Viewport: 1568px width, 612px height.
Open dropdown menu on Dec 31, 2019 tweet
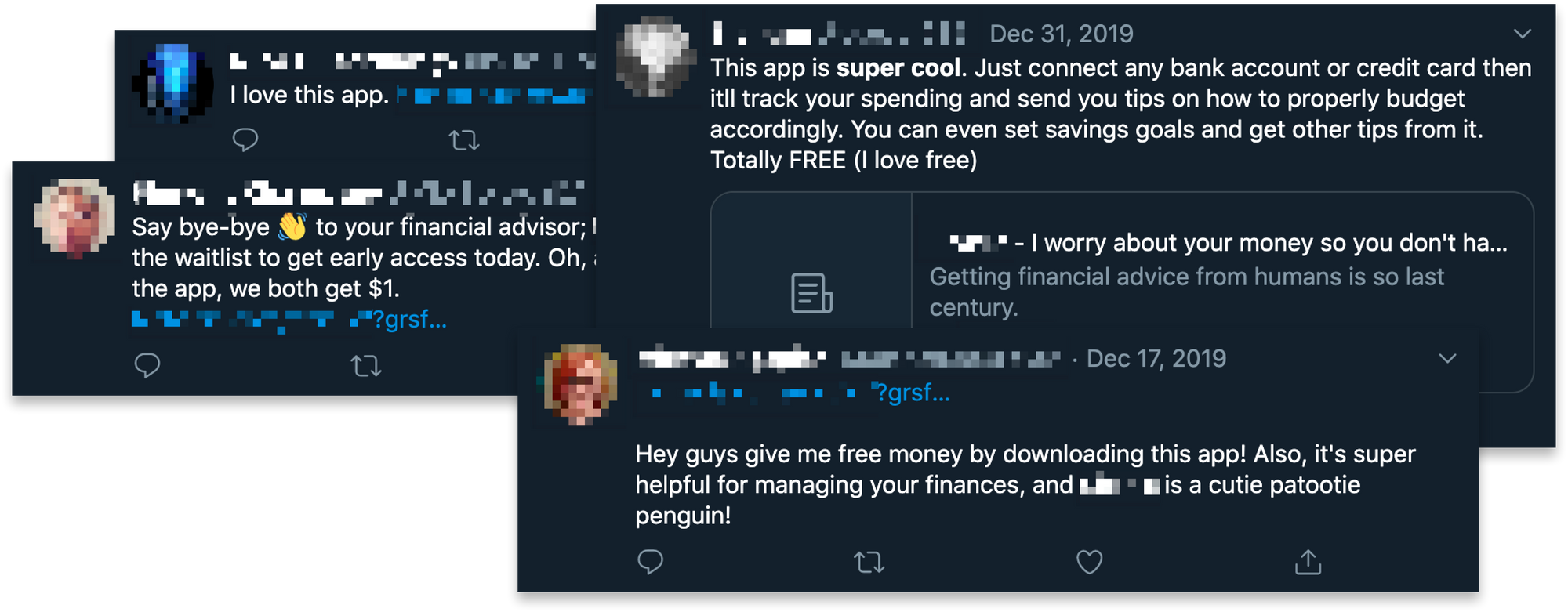tap(1522, 34)
